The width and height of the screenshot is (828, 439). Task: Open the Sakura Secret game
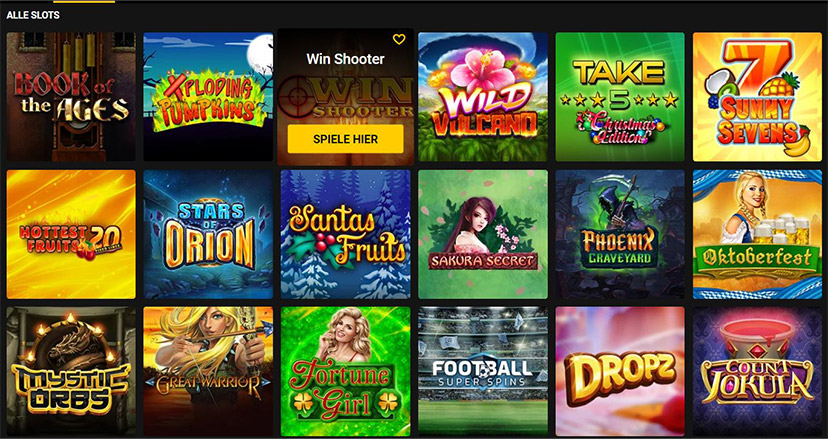[483, 234]
